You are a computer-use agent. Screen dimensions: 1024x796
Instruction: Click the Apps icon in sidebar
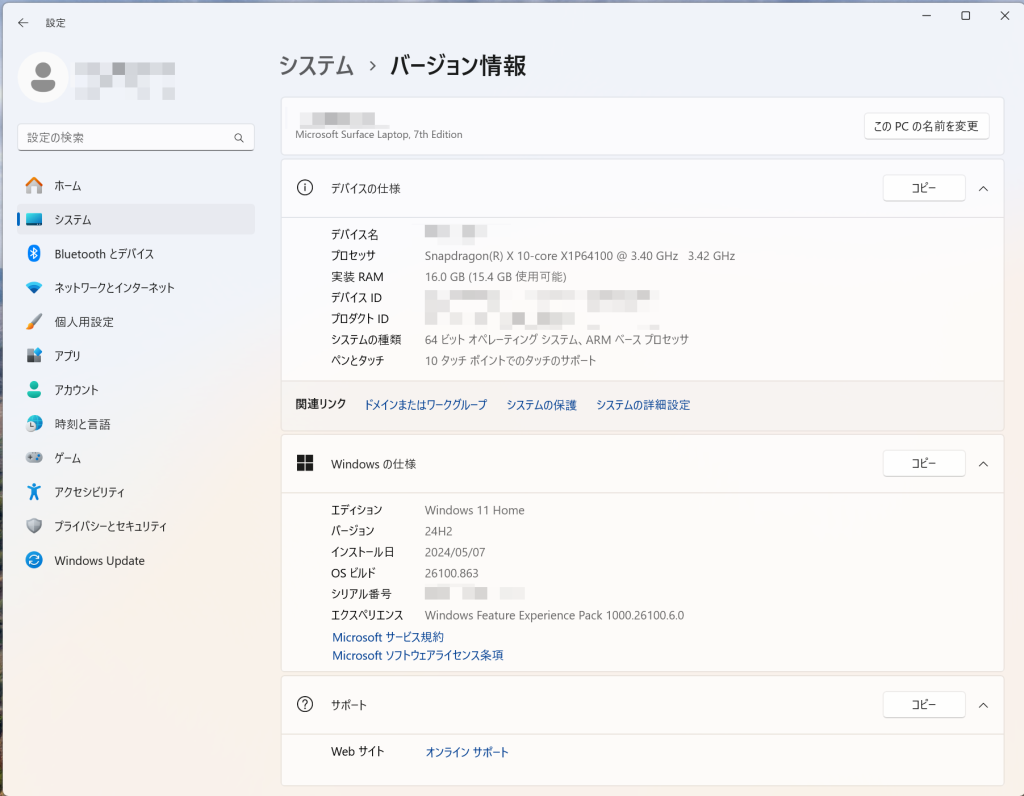click(x=34, y=356)
